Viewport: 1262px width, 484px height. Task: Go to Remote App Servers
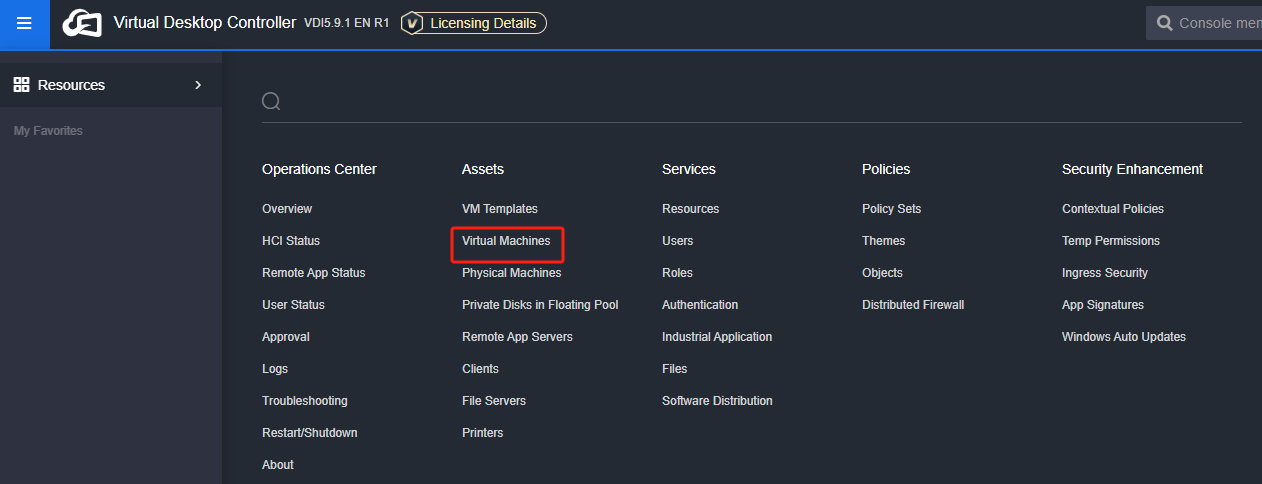(517, 337)
